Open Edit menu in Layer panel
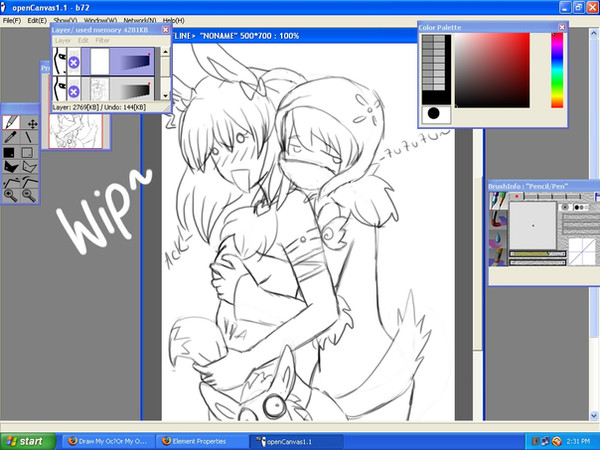The height and width of the screenshot is (450, 600). click(x=83, y=40)
